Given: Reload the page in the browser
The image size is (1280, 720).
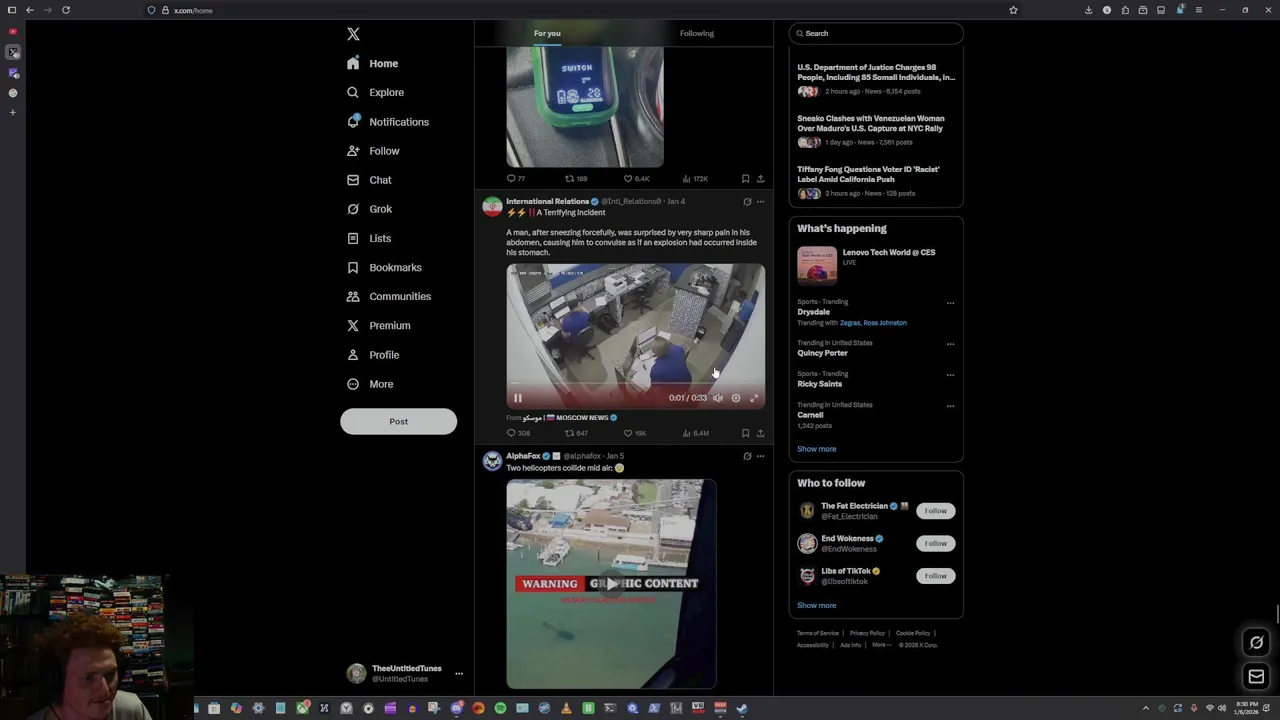Looking at the screenshot, I should [x=66, y=10].
